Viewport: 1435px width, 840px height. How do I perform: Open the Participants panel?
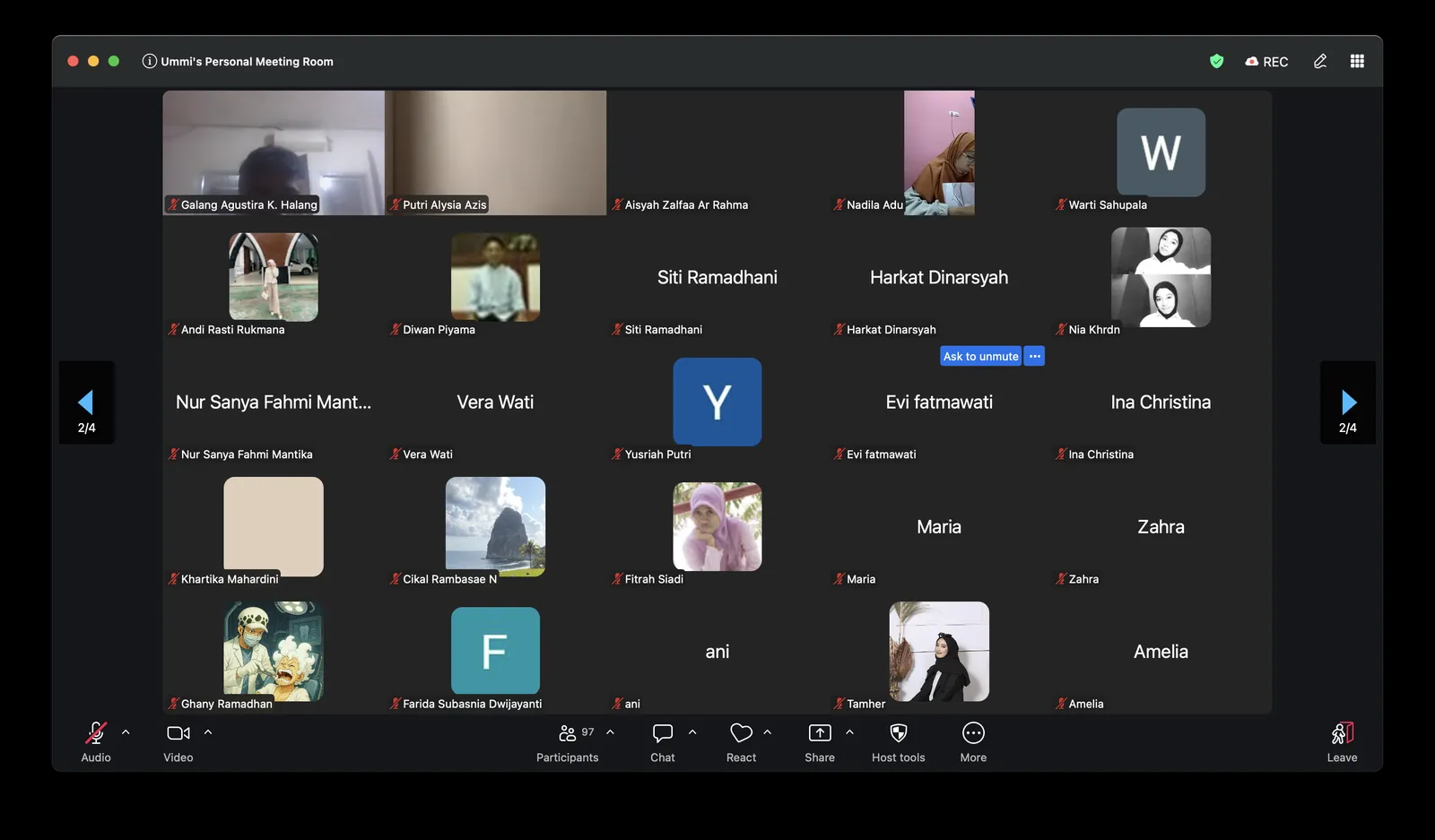[x=568, y=743]
